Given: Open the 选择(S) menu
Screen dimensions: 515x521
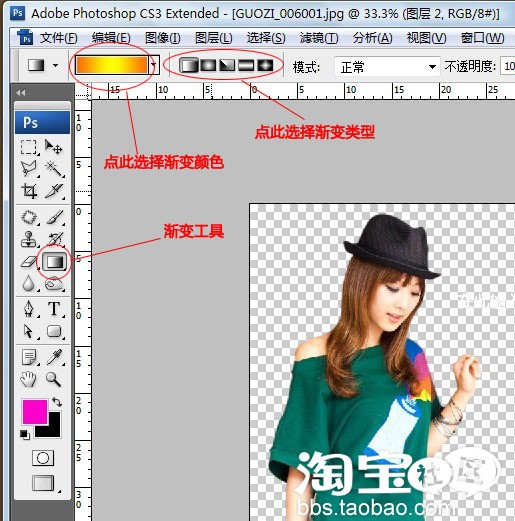Looking at the screenshot, I should click(266, 38).
